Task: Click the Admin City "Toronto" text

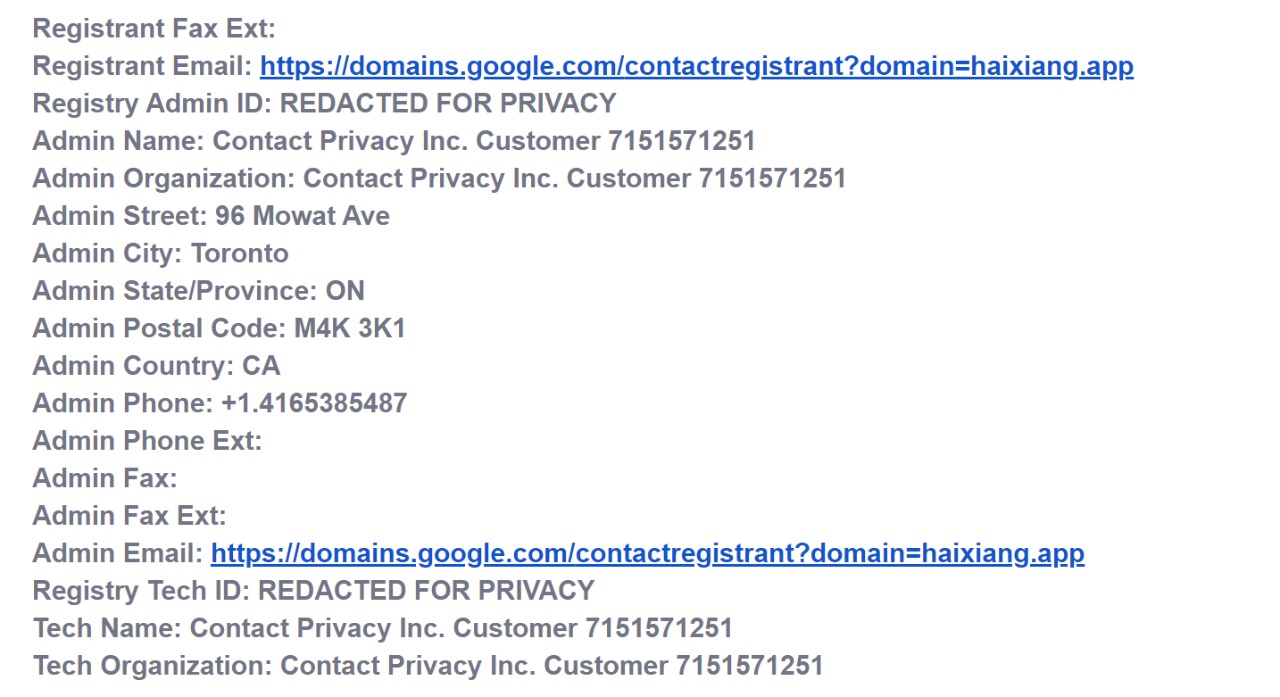Action: coord(240,254)
